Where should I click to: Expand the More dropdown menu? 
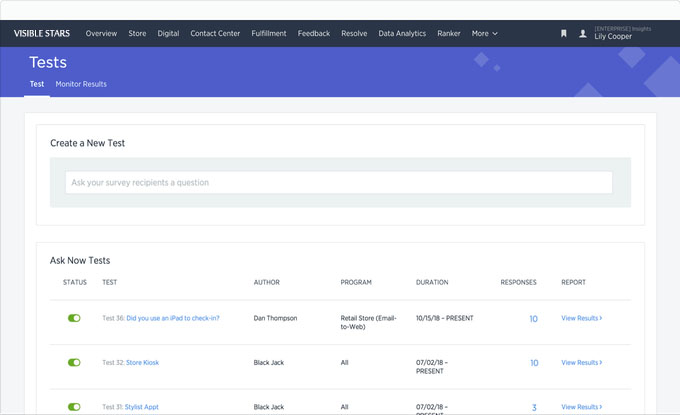tap(484, 33)
